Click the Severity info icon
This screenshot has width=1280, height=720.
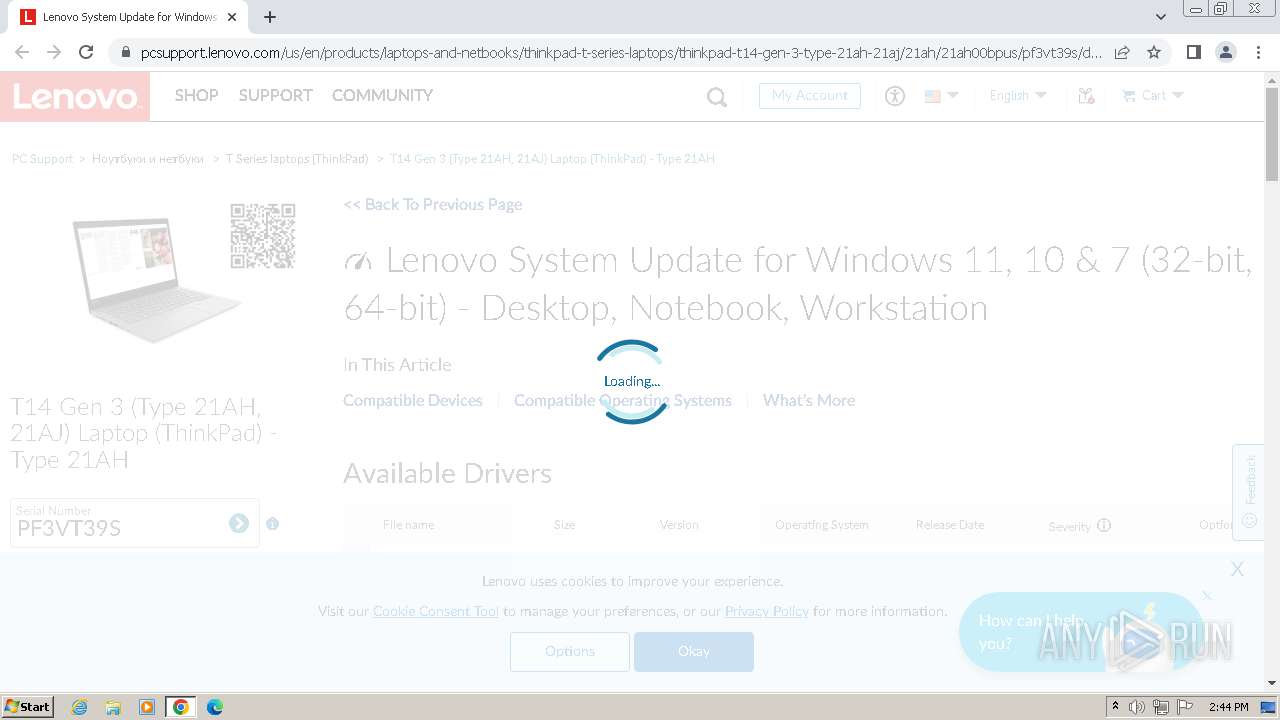1104,525
